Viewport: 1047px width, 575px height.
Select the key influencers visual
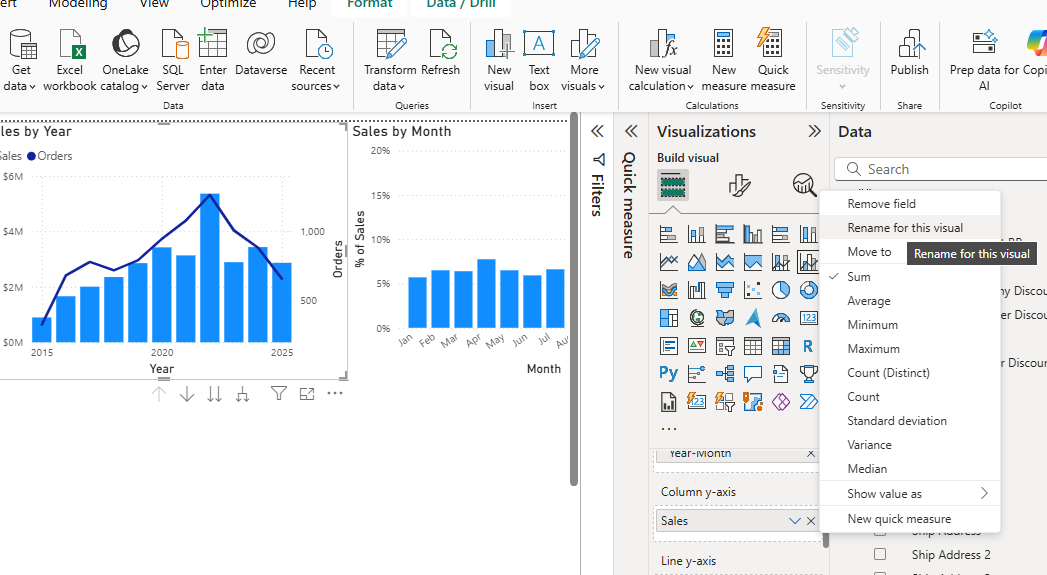click(x=696, y=373)
